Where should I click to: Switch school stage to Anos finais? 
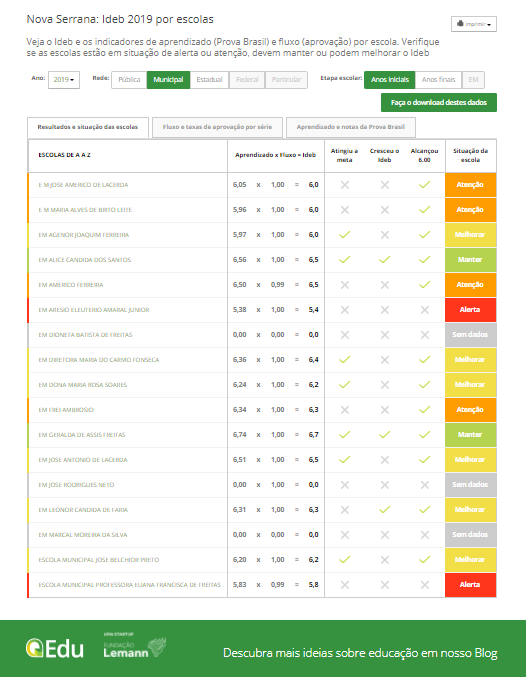coord(438,80)
